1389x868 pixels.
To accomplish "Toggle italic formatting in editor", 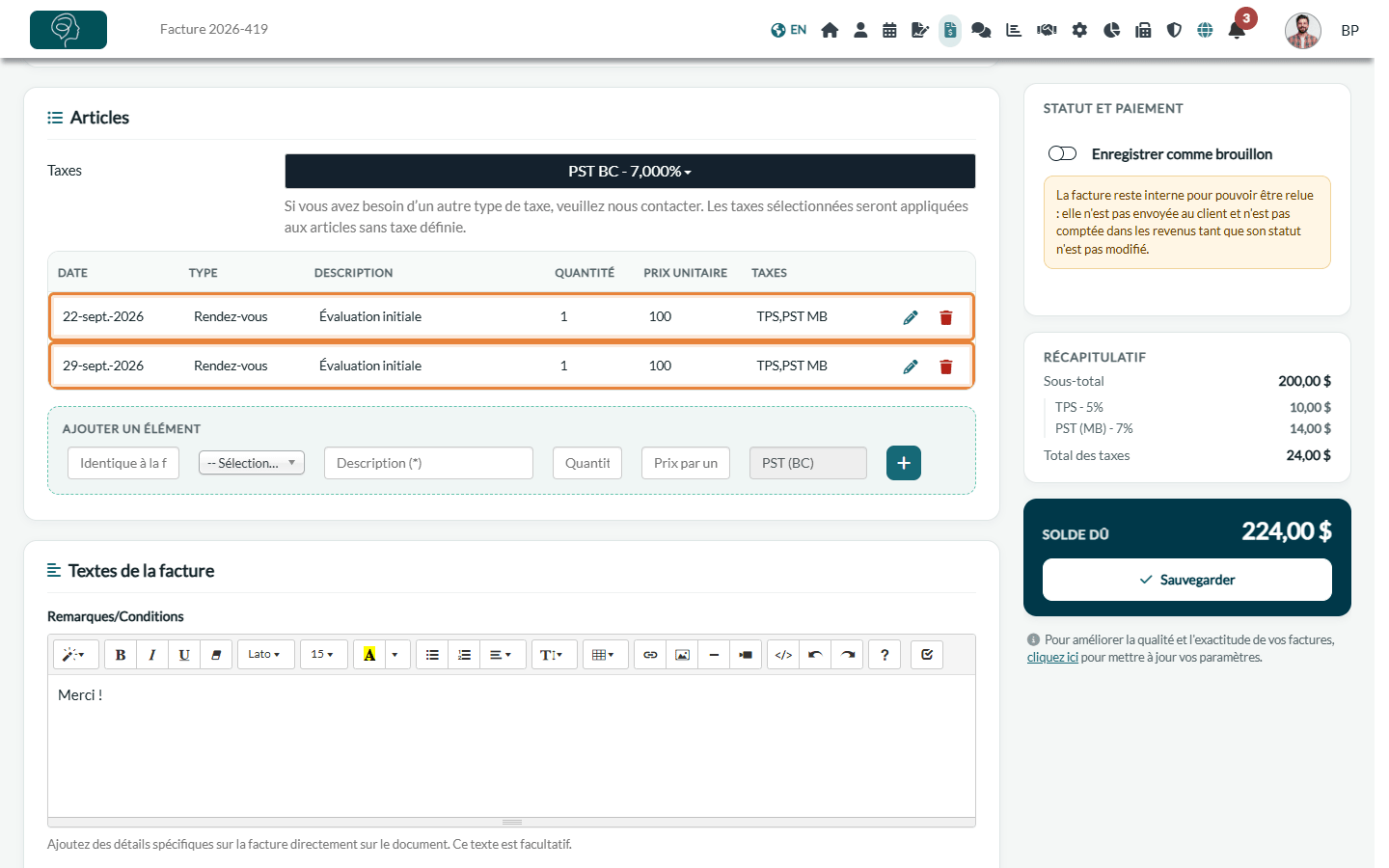I will tap(152, 655).
